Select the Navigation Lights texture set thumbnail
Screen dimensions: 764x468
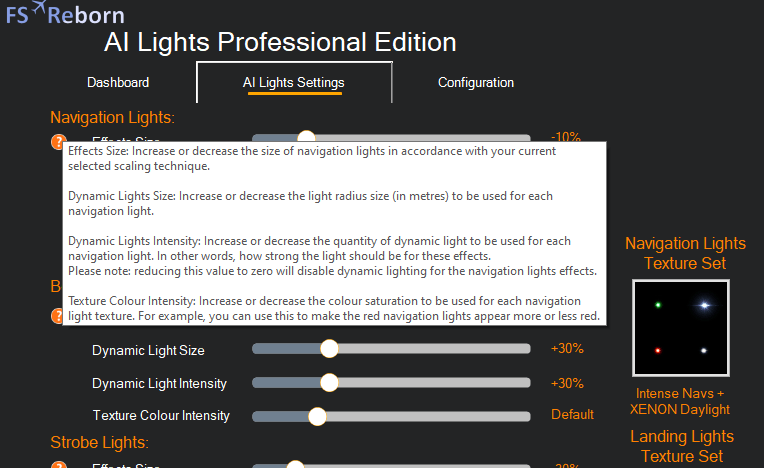[680, 328]
